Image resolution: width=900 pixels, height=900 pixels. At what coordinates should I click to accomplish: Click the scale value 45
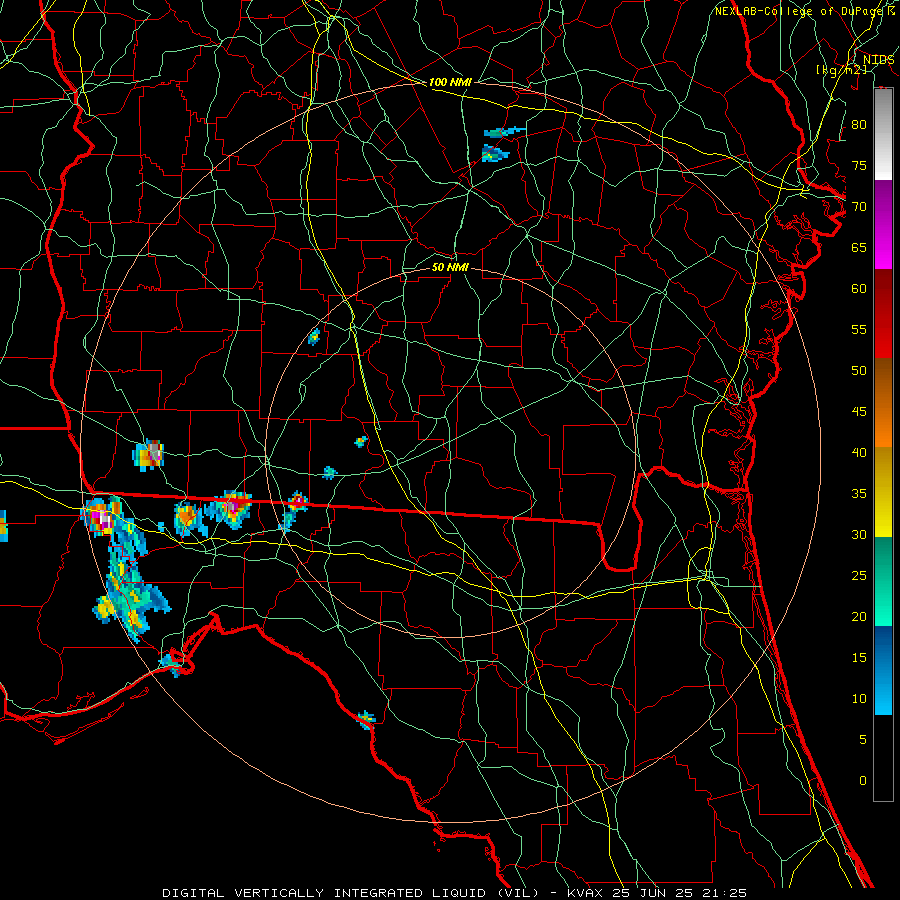[x=859, y=412]
